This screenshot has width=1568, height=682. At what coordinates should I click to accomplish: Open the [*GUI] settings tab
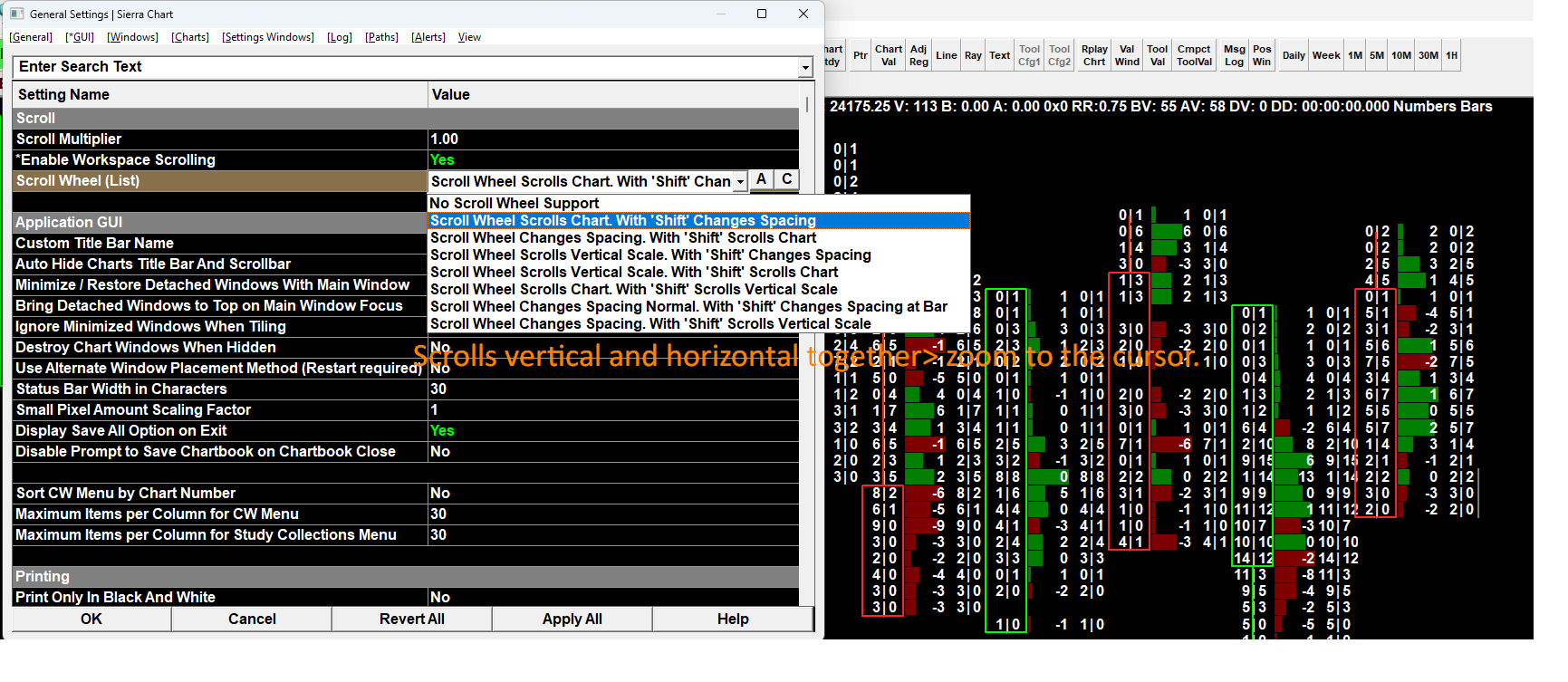[x=80, y=37]
